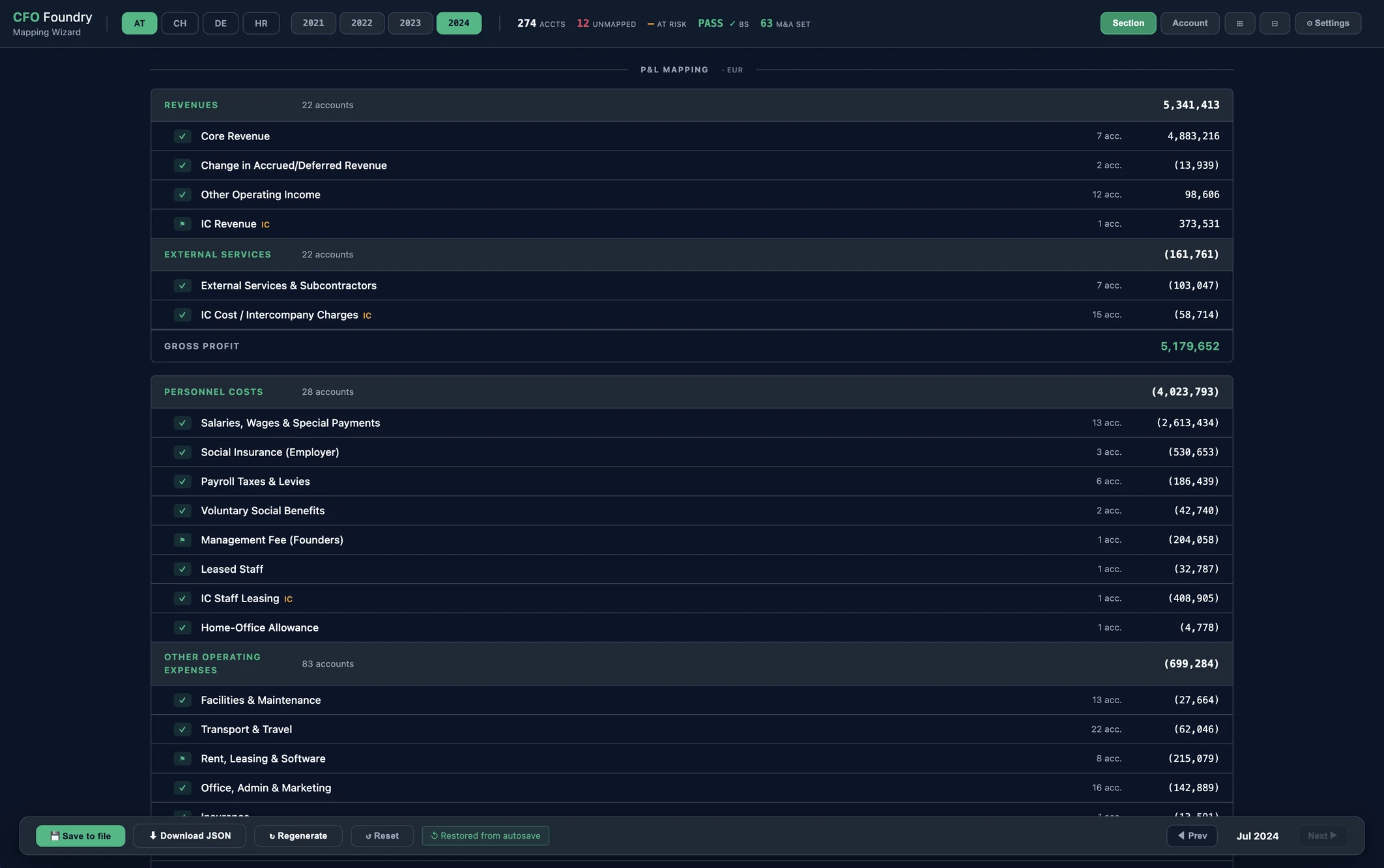
Task: Collapse the EXTERNAL SERVICES section header
Action: pos(691,255)
